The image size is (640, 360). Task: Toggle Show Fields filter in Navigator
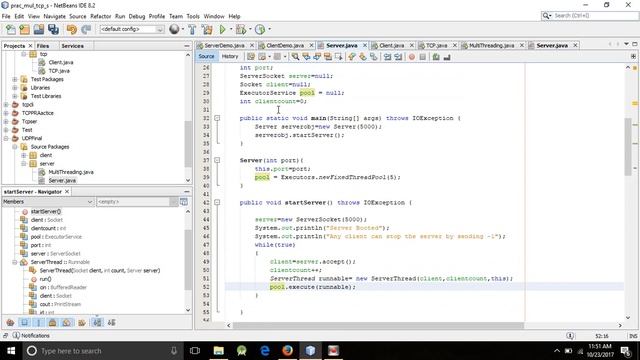[24, 322]
